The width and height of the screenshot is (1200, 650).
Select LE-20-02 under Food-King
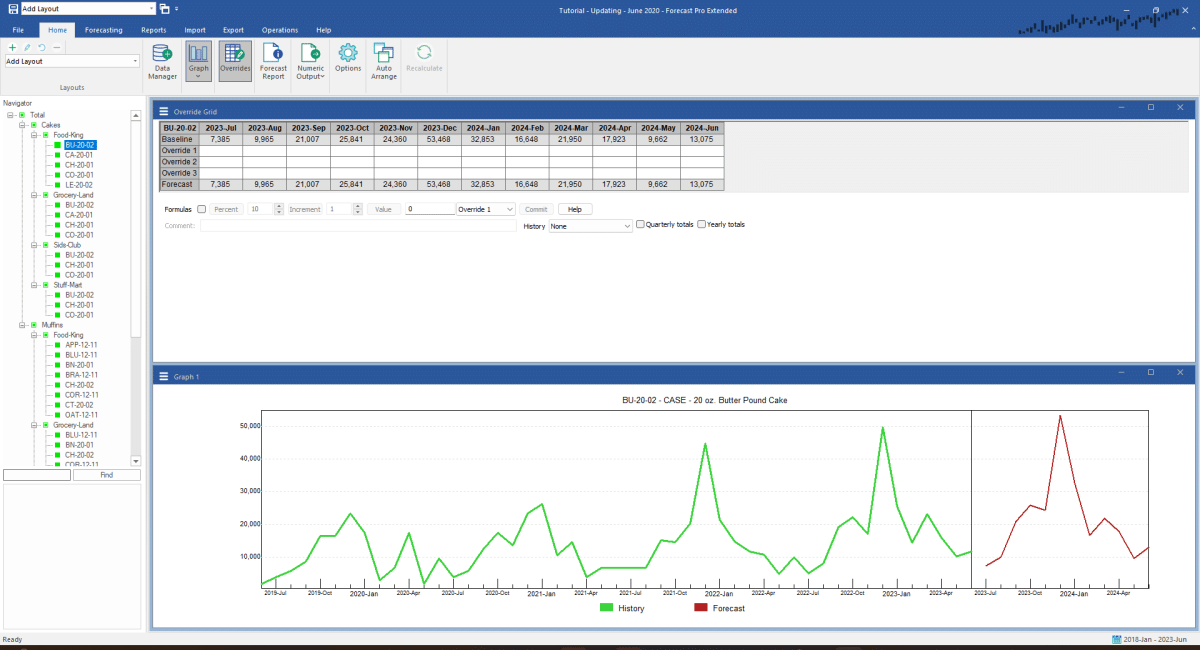[x=78, y=185]
